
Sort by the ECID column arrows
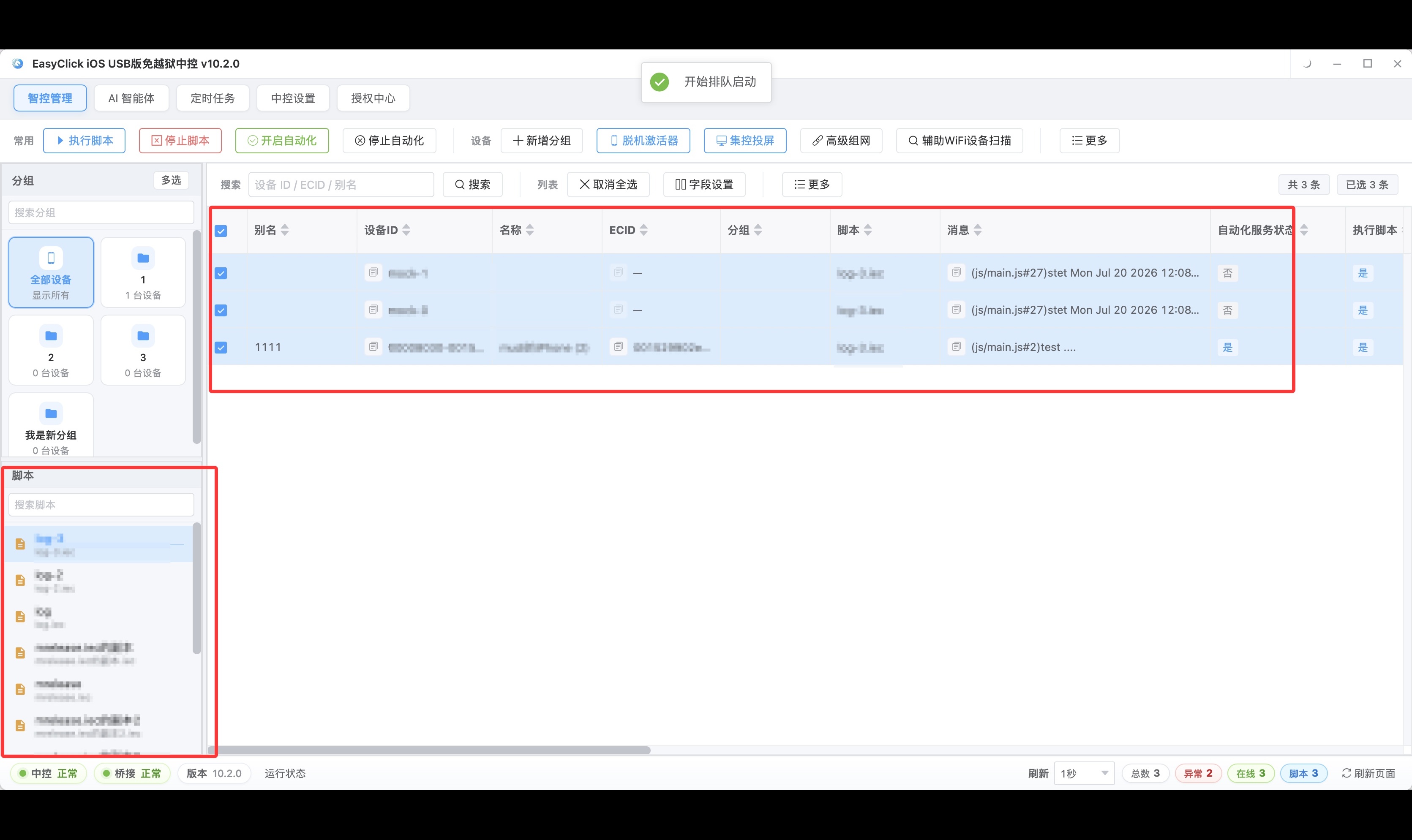pyautogui.click(x=644, y=230)
